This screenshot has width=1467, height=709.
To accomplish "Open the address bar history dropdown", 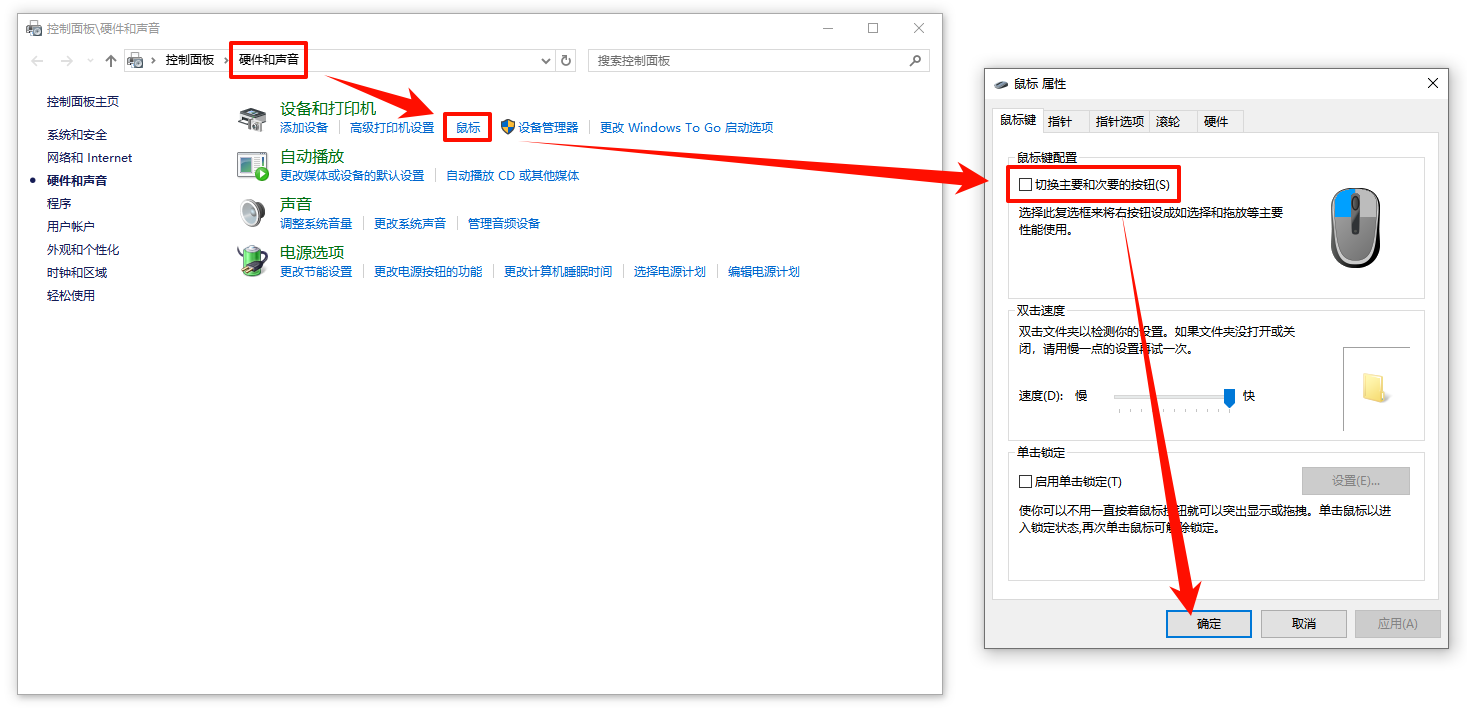I will point(546,60).
